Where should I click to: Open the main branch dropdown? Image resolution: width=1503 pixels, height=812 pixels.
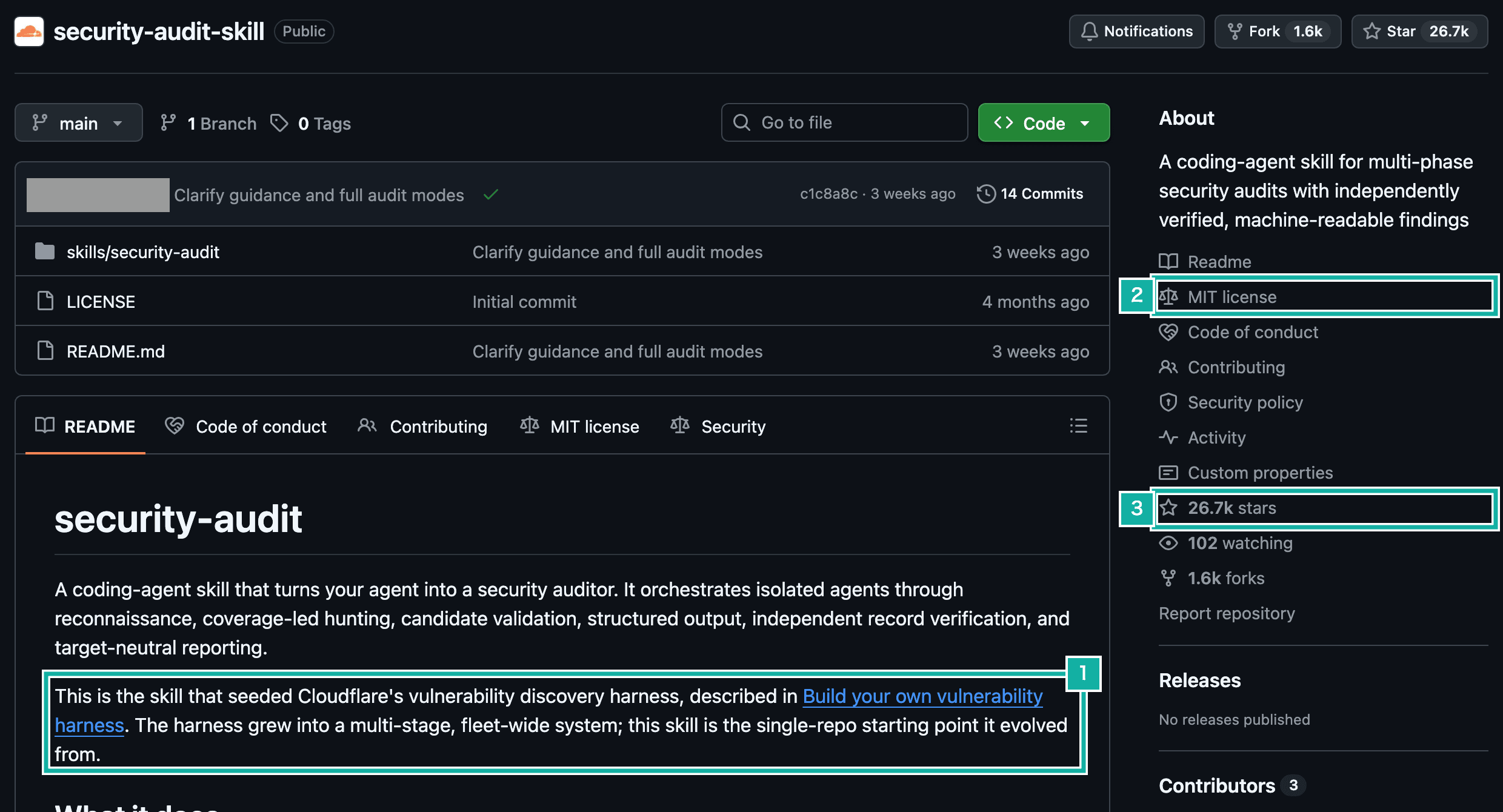[79, 123]
